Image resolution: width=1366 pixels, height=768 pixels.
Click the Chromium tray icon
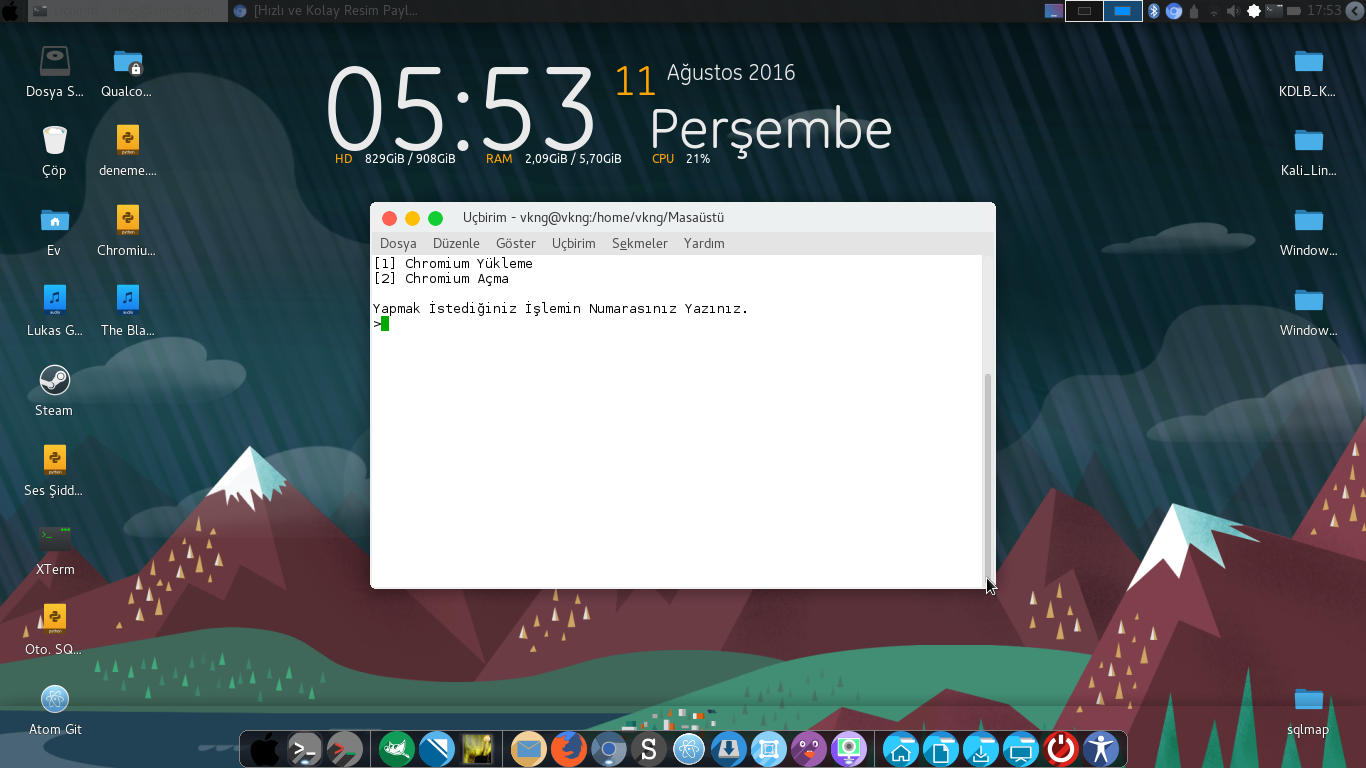(1174, 11)
